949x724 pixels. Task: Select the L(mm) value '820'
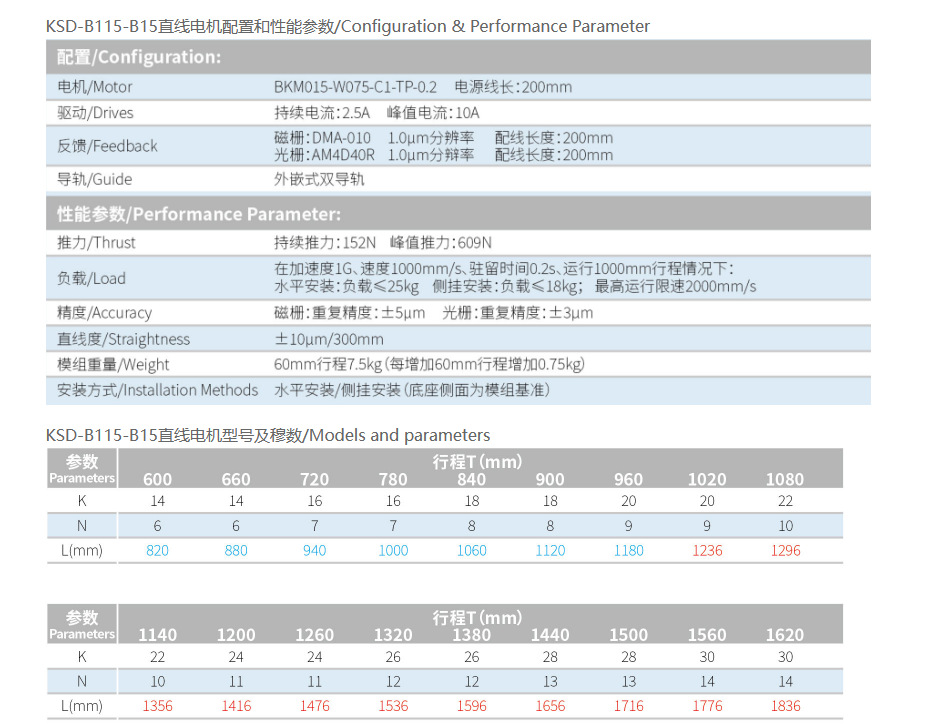pyautogui.click(x=157, y=550)
